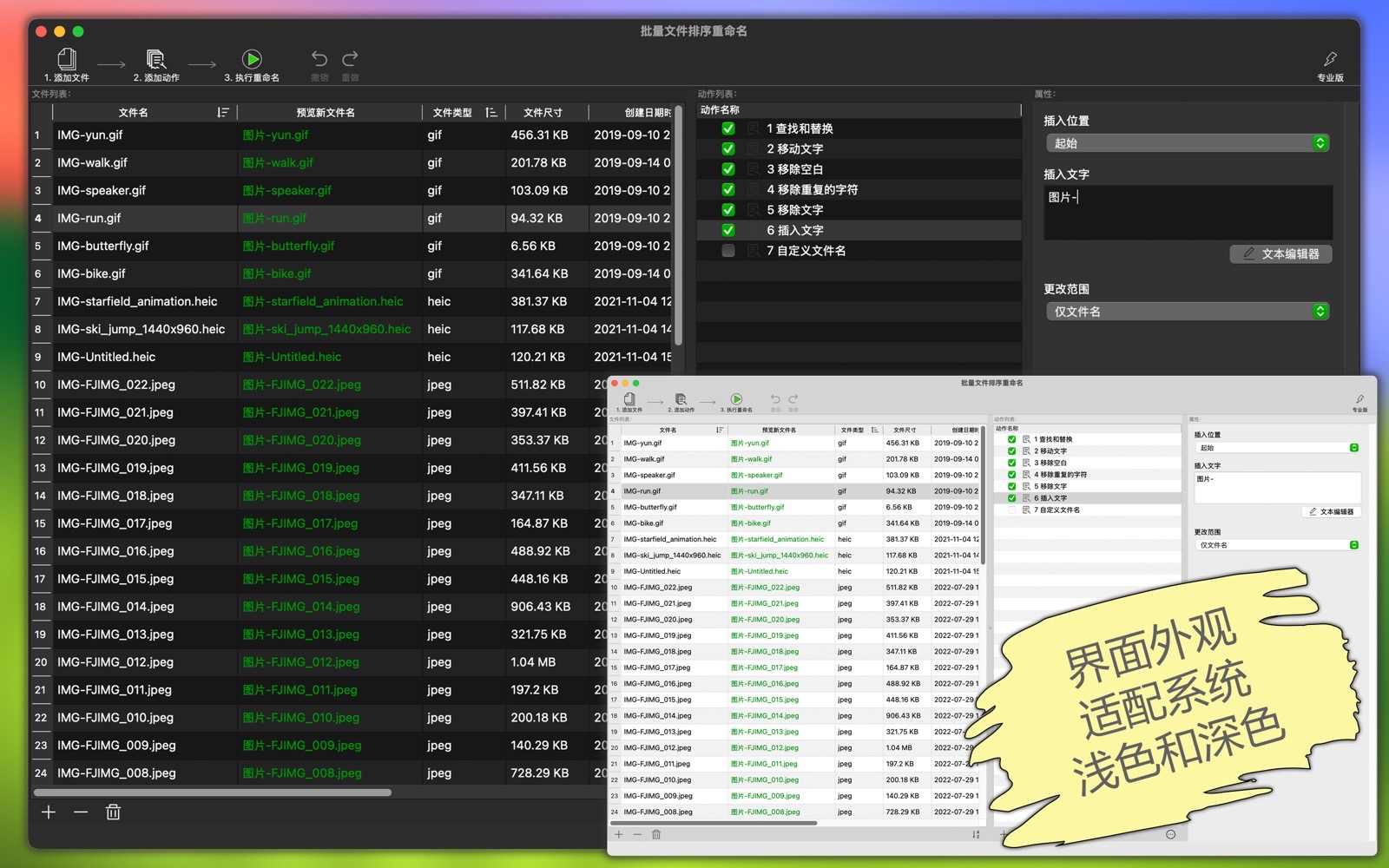The height and width of the screenshot is (868, 1389).
Task: Click the redo (重做) arrow in dark window
Action: [350, 59]
